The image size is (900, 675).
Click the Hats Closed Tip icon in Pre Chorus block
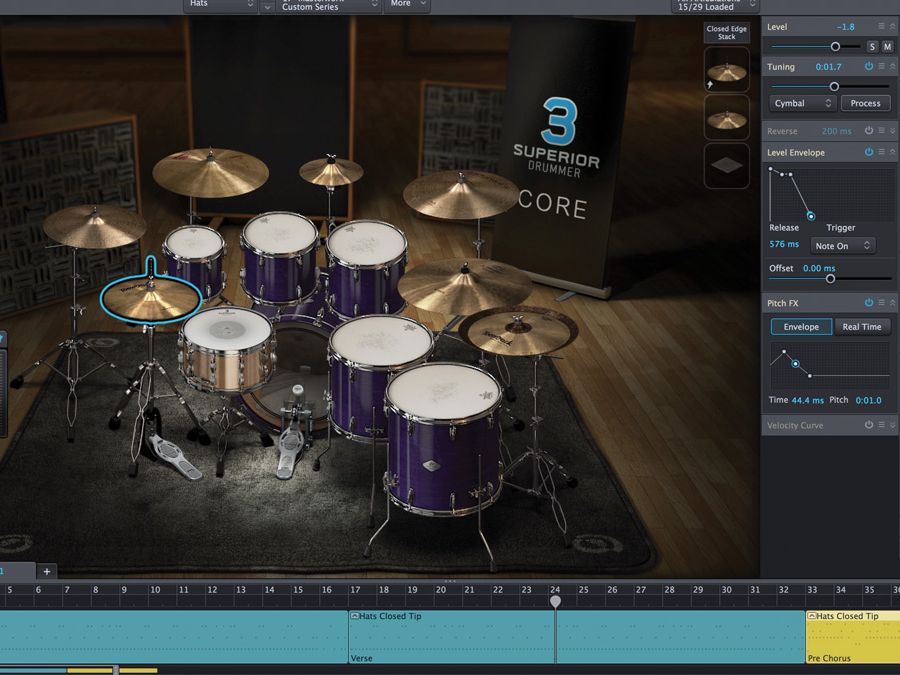pos(812,616)
